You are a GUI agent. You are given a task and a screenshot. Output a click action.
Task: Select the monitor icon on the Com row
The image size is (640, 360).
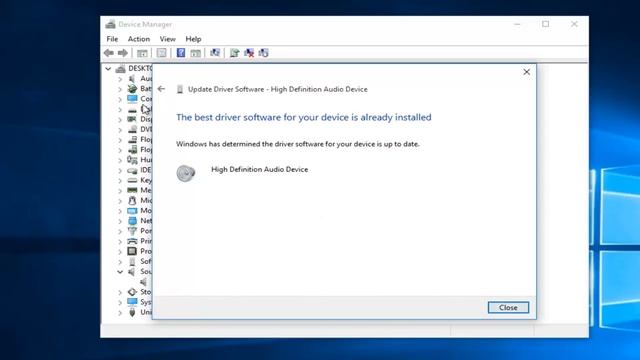(x=132, y=99)
